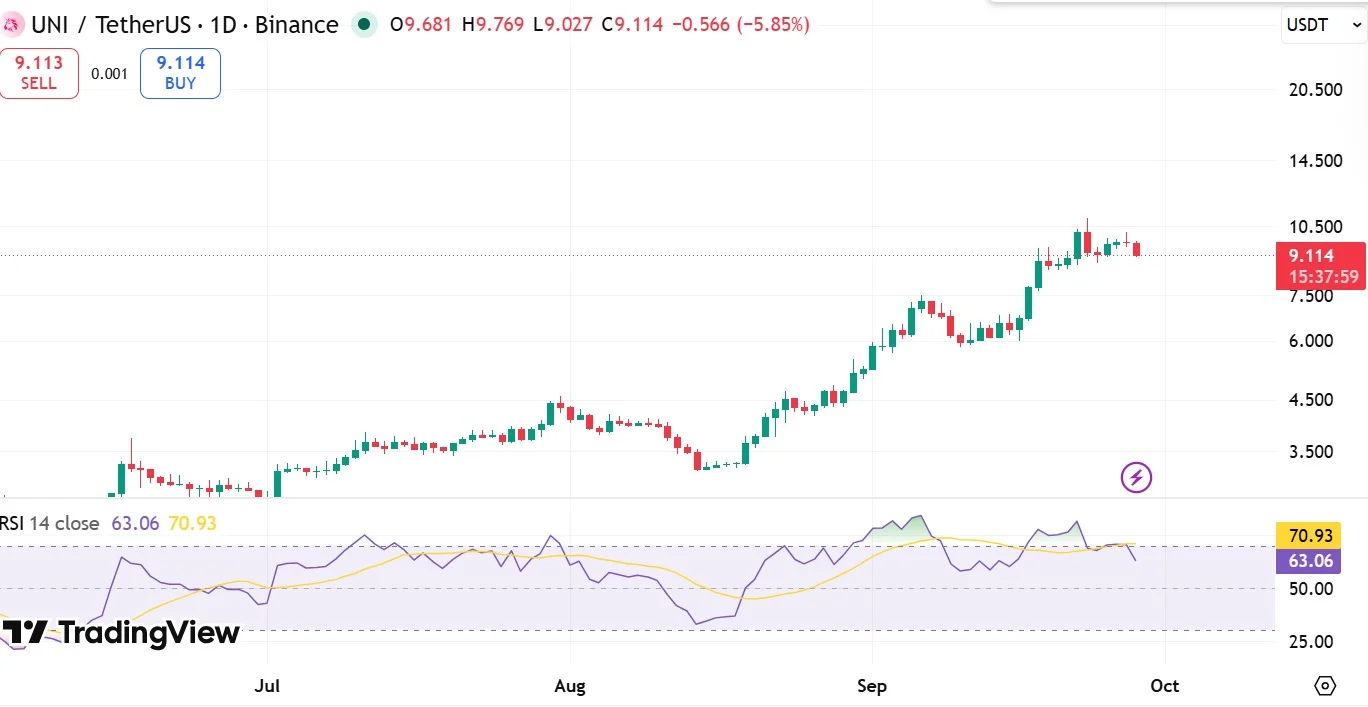Click the 20.500 price axis label

point(1316,90)
